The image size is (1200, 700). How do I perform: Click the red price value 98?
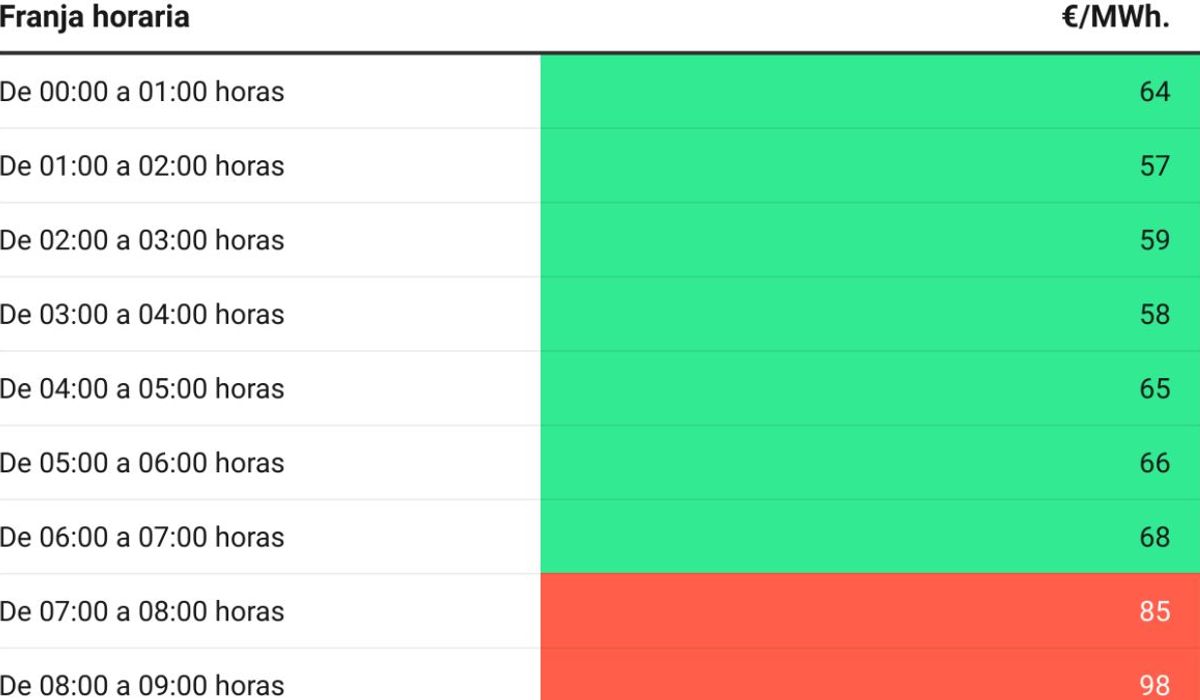click(x=1154, y=685)
